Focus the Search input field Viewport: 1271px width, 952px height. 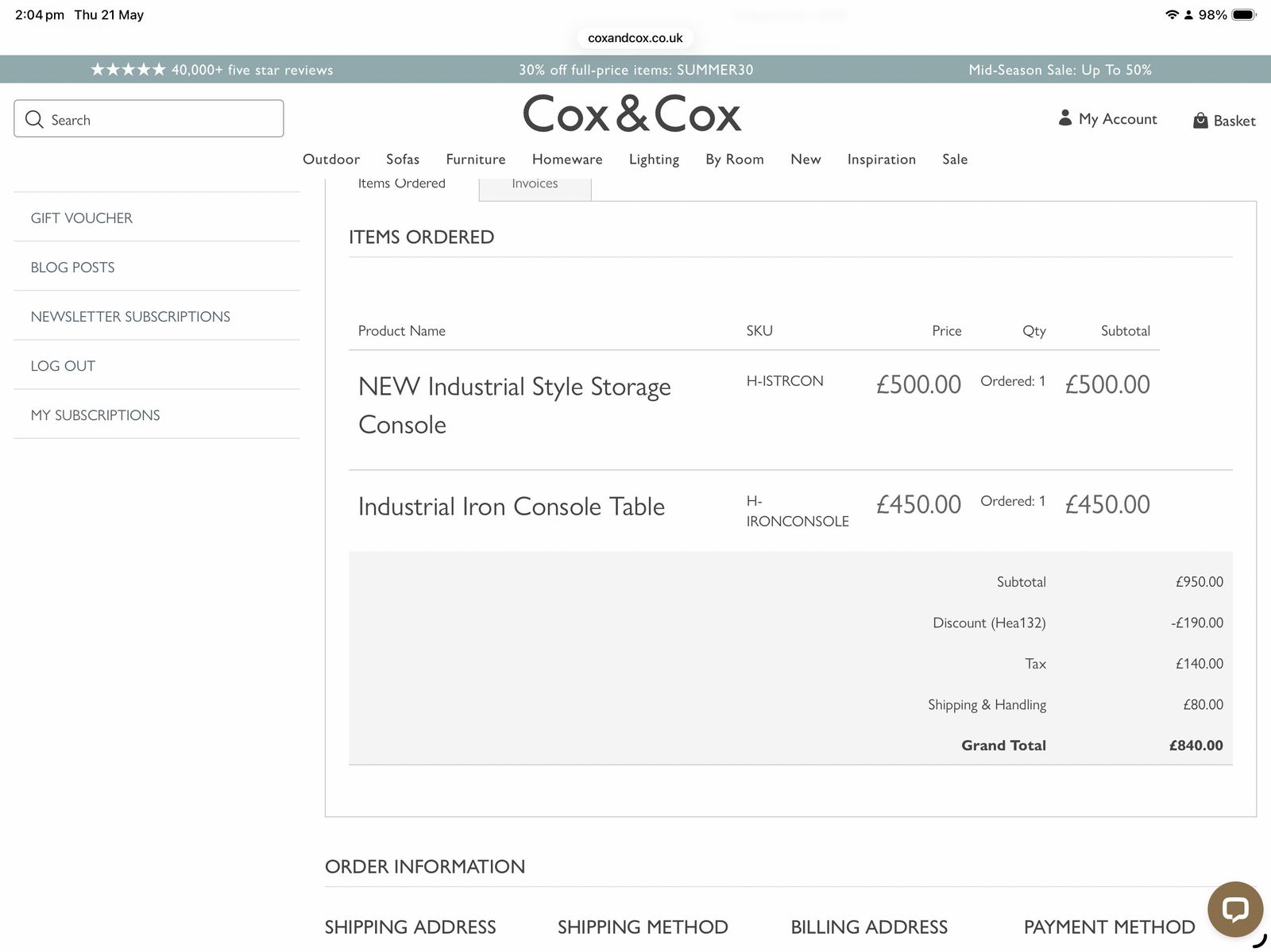pyautogui.click(x=149, y=118)
